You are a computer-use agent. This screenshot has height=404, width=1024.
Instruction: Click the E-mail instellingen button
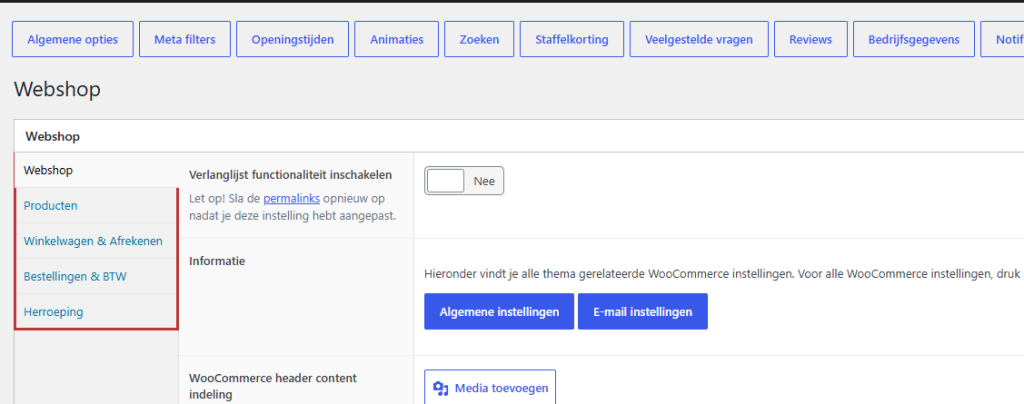pyautogui.click(x=643, y=311)
